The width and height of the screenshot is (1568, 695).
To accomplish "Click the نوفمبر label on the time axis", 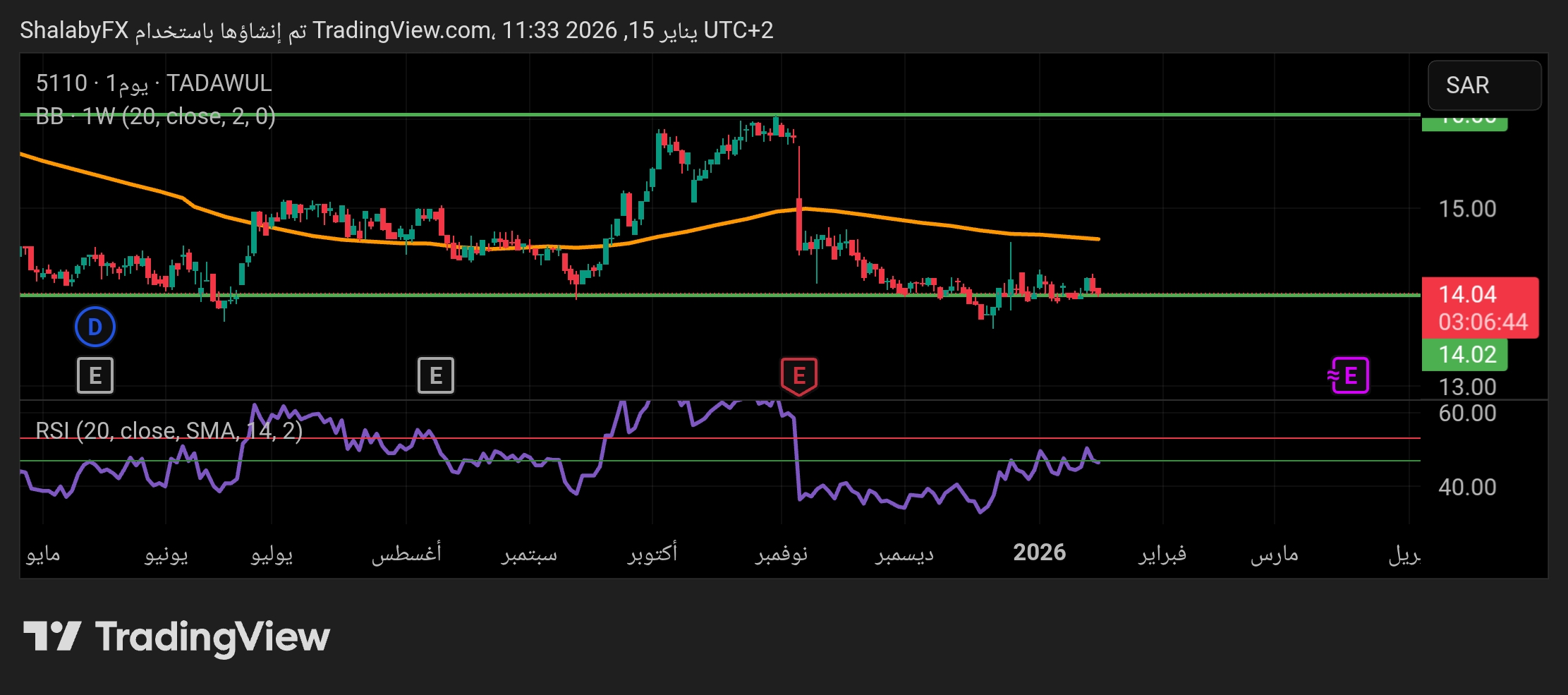I will click(782, 554).
